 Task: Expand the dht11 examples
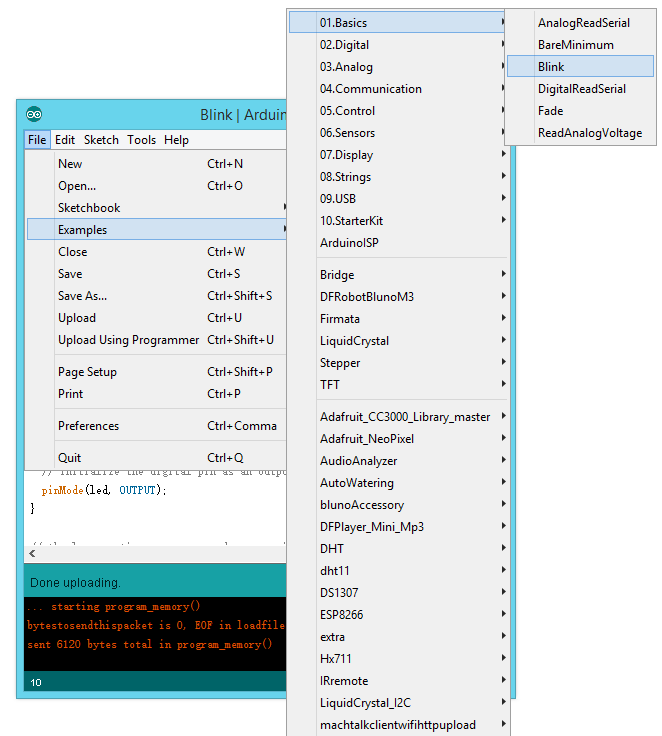pos(398,571)
